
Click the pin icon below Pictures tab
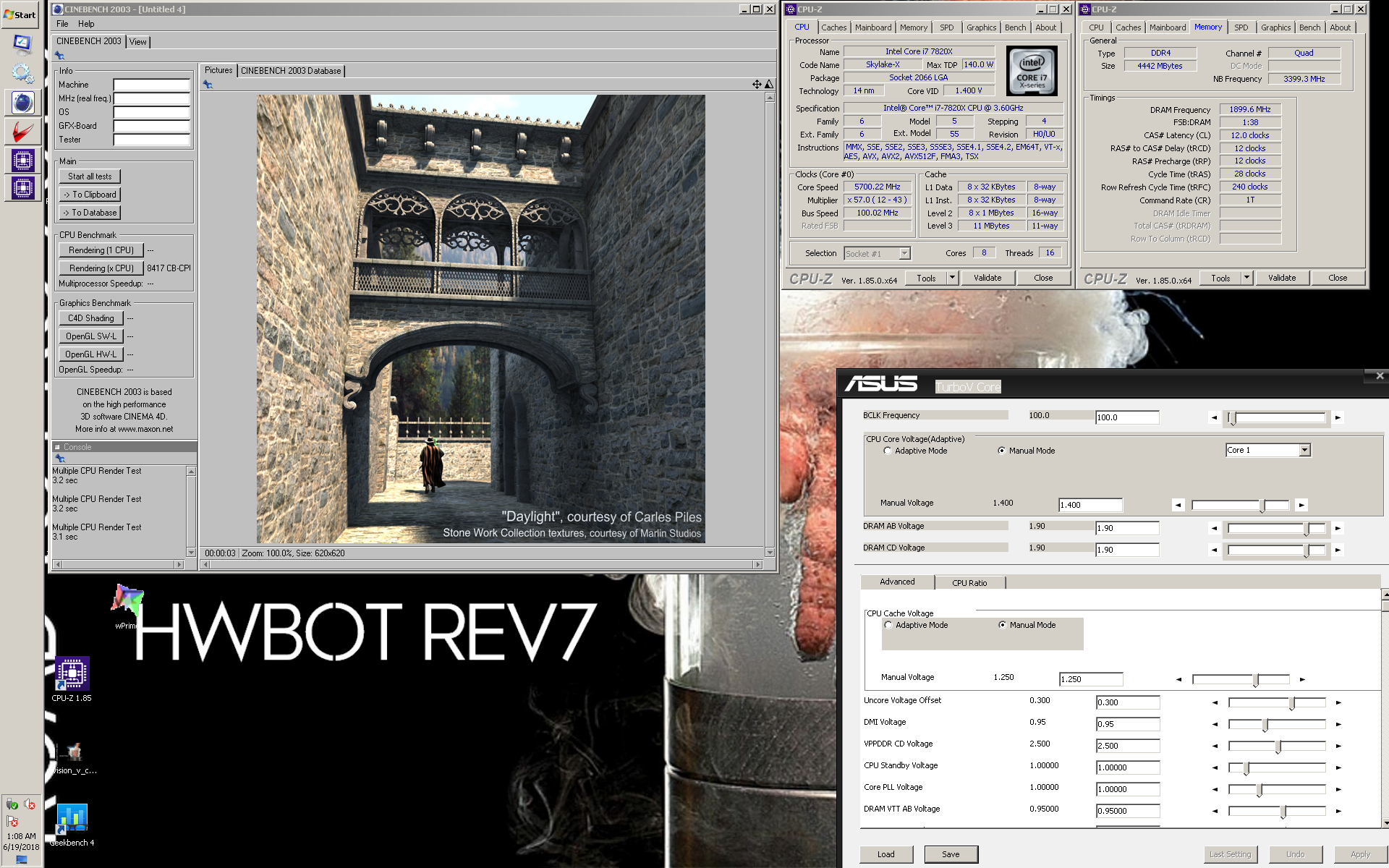pos(208,85)
